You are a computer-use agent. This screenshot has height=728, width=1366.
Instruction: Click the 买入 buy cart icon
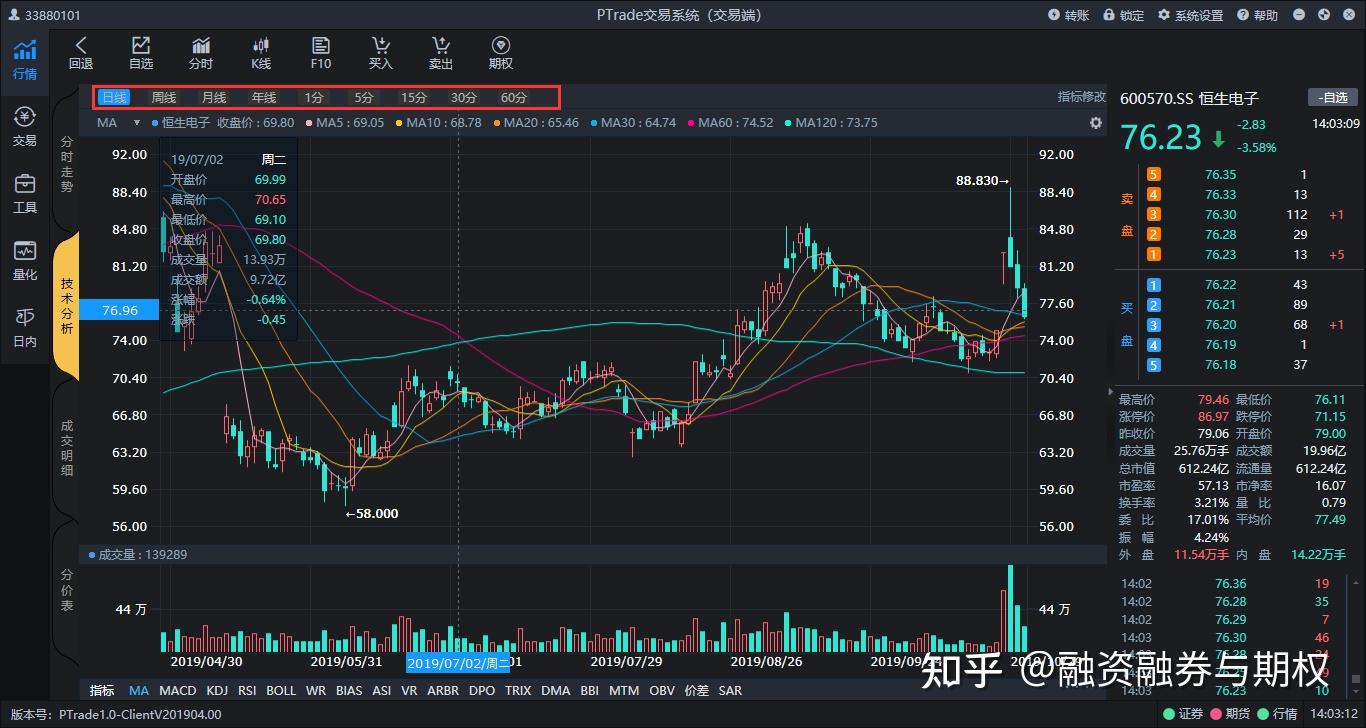(x=381, y=45)
